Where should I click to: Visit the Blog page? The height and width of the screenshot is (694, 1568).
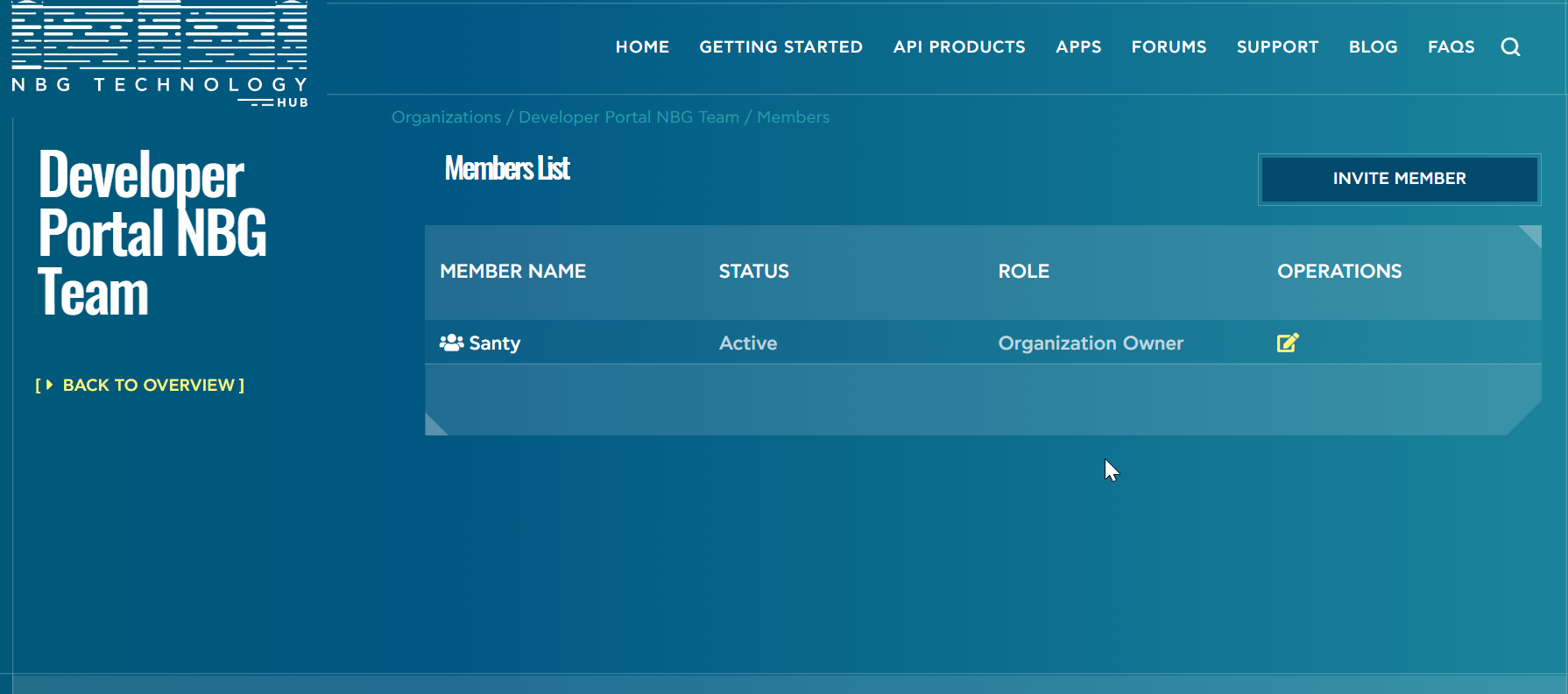click(1373, 47)
